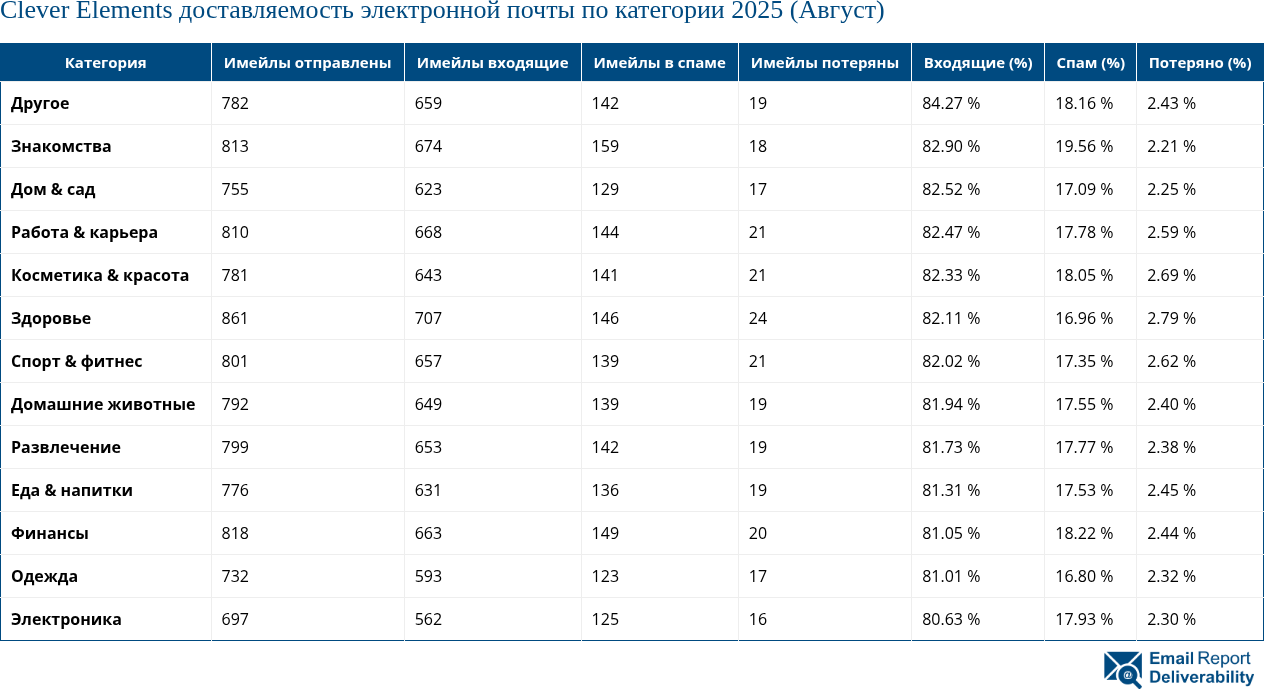Click the Имейлы в спаме header
Image resolution: width=1264 pixels, height=689 pixels.
659,63
